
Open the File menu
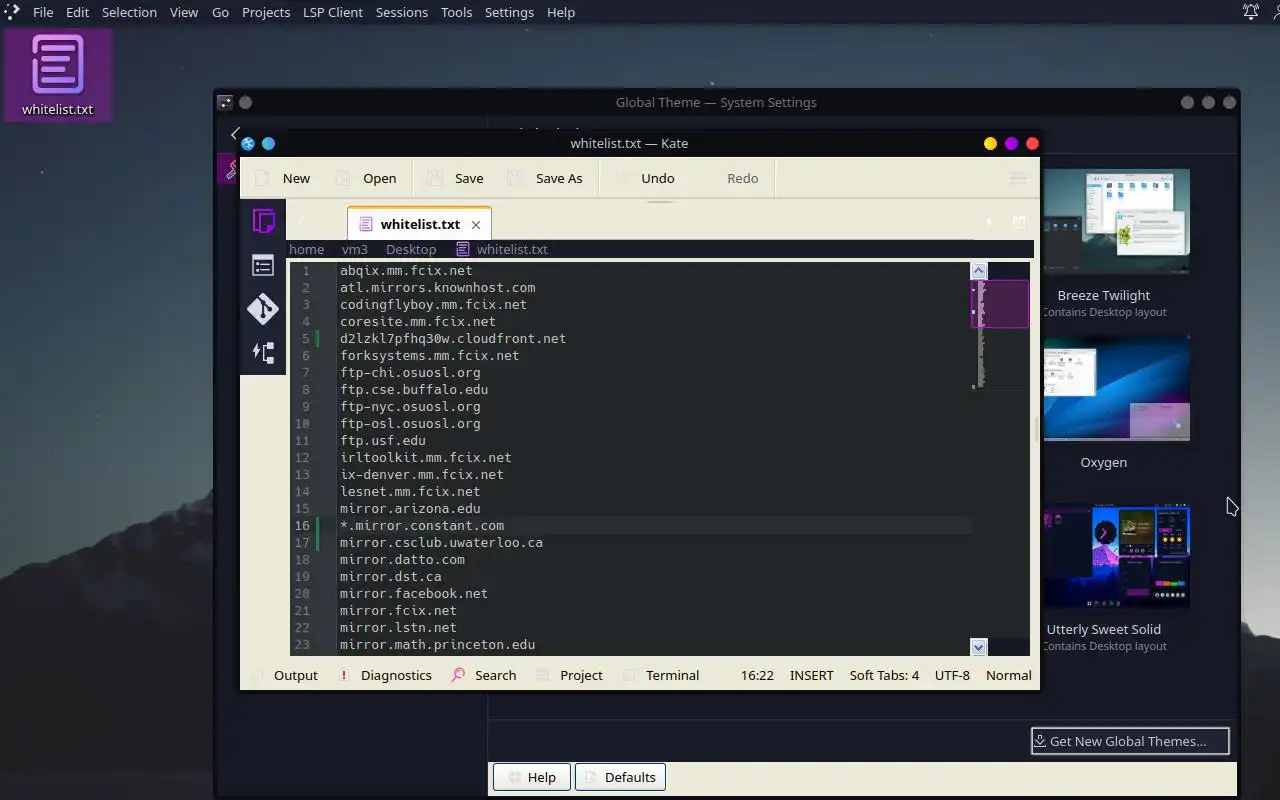pyautogui.click(x=43, y=12)
